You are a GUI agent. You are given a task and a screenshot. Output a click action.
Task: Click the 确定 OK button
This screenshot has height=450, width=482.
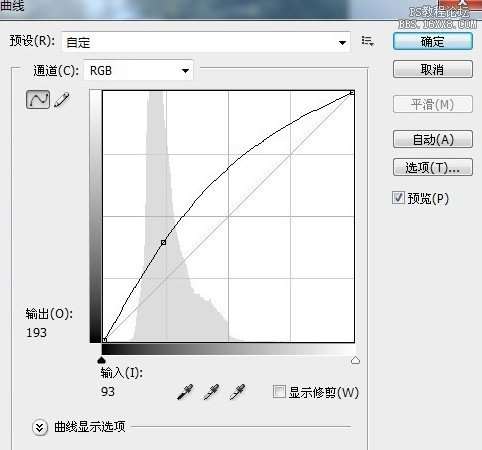433,42
